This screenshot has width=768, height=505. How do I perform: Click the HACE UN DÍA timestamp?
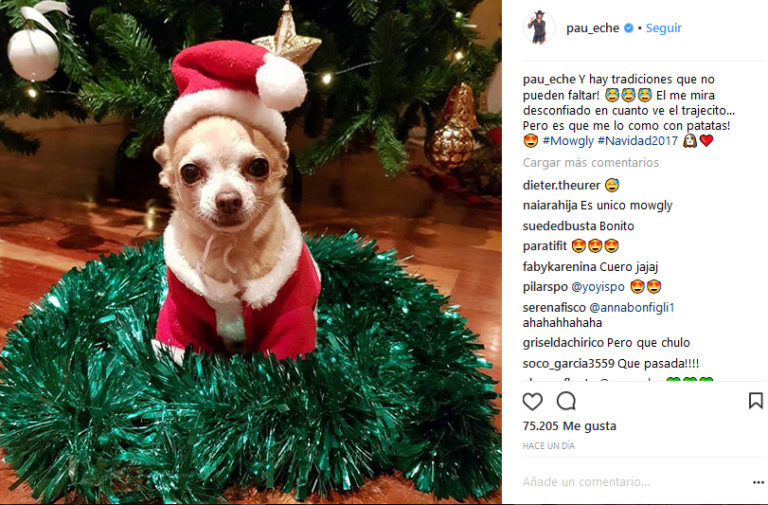pyautogui.click(x=549, y=446)
